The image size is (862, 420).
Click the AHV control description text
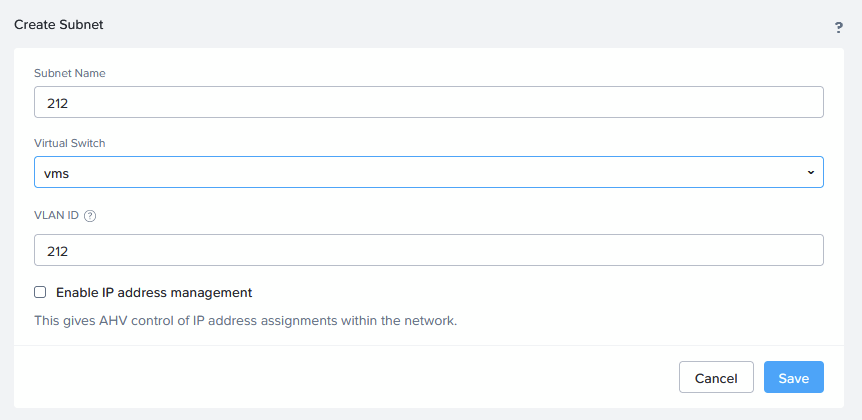coord(245,321)
